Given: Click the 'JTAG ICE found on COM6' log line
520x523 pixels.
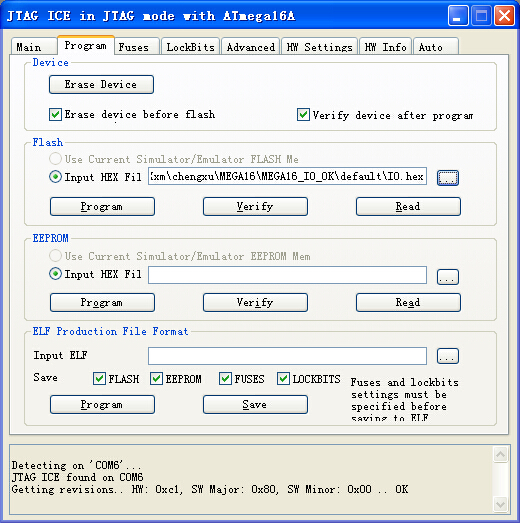Looking at the screenshot, I should pyautogui.click(x=77, y=477).
